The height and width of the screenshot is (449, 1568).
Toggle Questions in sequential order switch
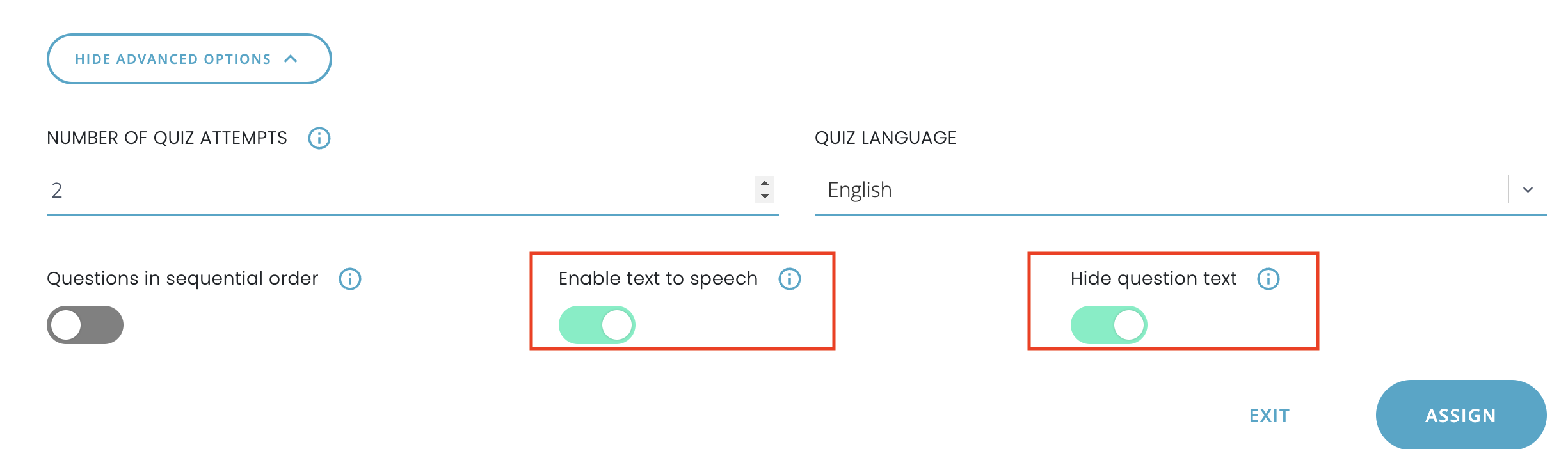tap(85, 325)
